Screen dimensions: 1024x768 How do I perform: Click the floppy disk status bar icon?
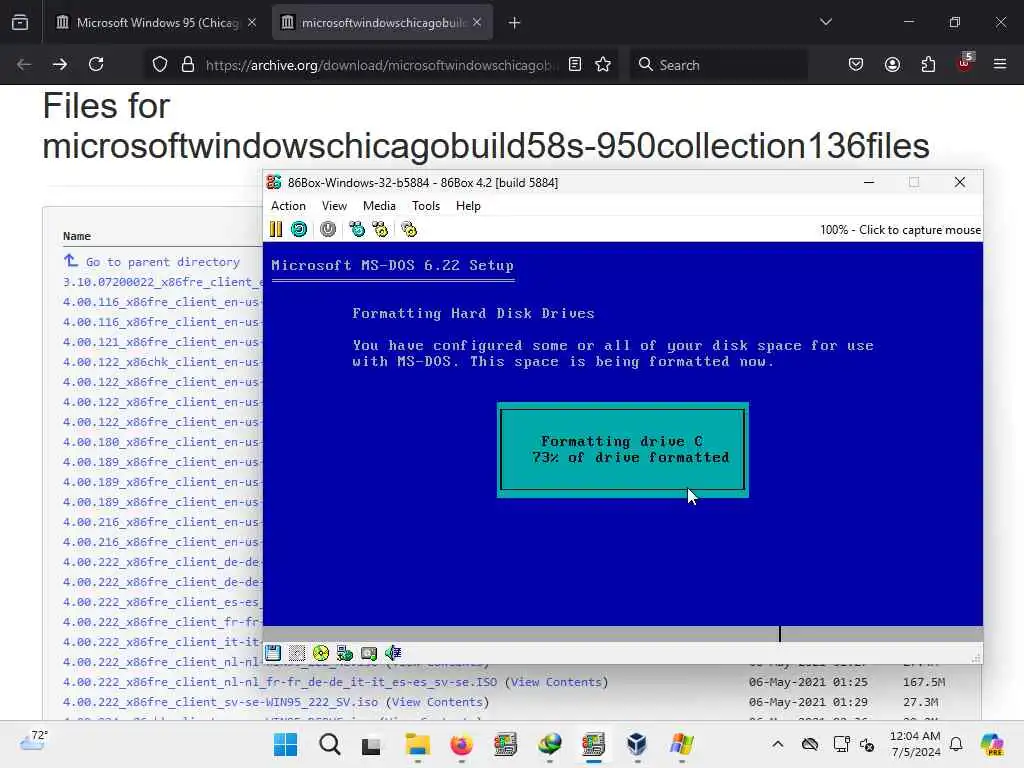[273, 652]
